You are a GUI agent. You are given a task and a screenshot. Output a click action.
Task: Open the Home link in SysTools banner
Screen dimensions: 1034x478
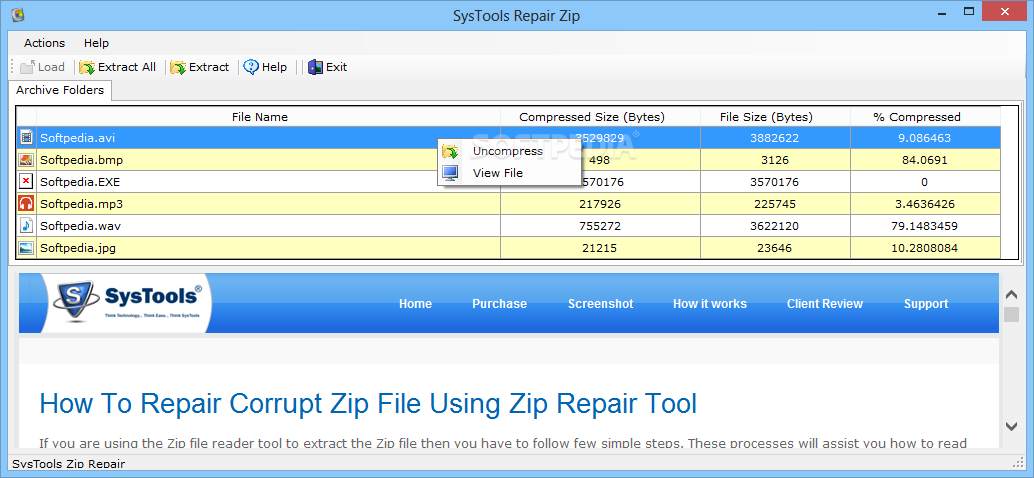[x=415, y=304]
